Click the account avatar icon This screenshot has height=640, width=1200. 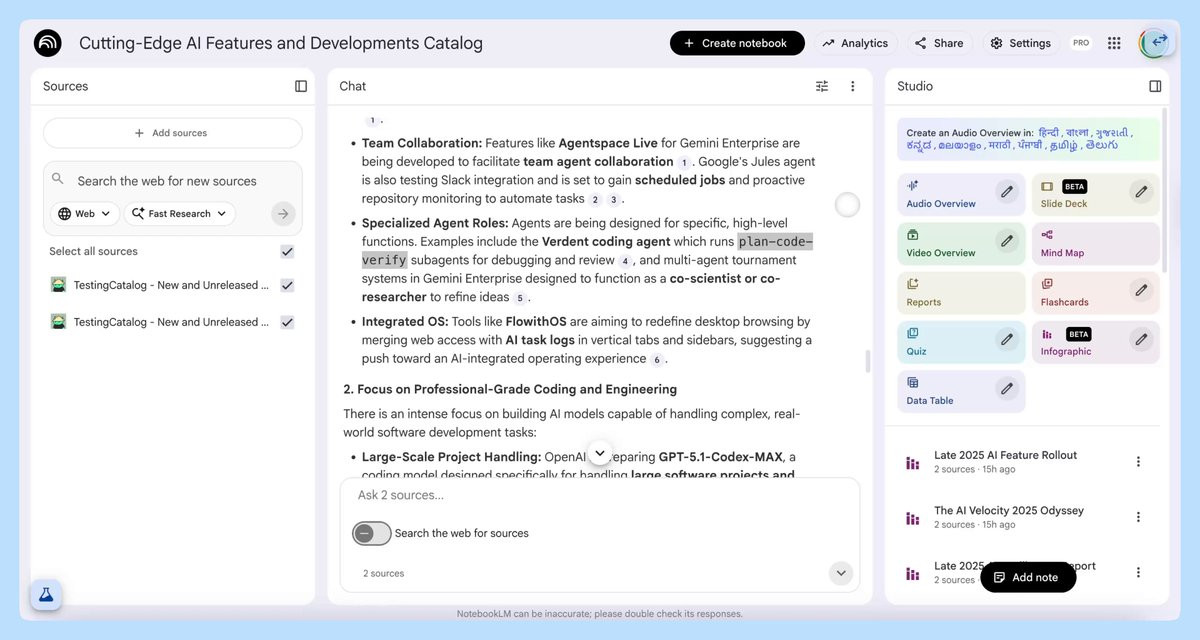click(1157, 42)
